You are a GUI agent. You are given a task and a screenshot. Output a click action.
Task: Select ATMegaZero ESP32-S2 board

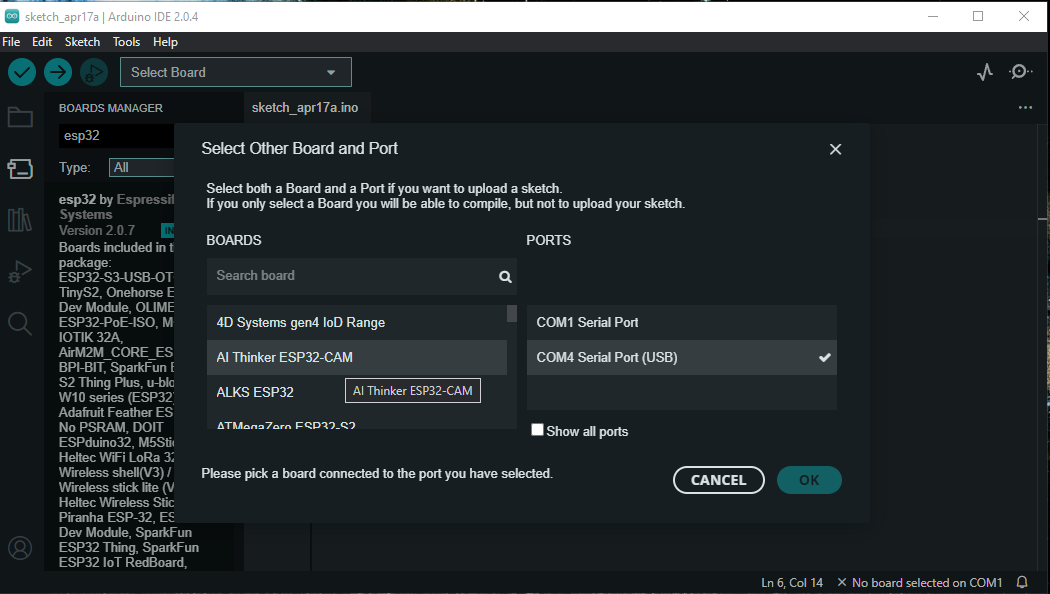click(357, 422)
